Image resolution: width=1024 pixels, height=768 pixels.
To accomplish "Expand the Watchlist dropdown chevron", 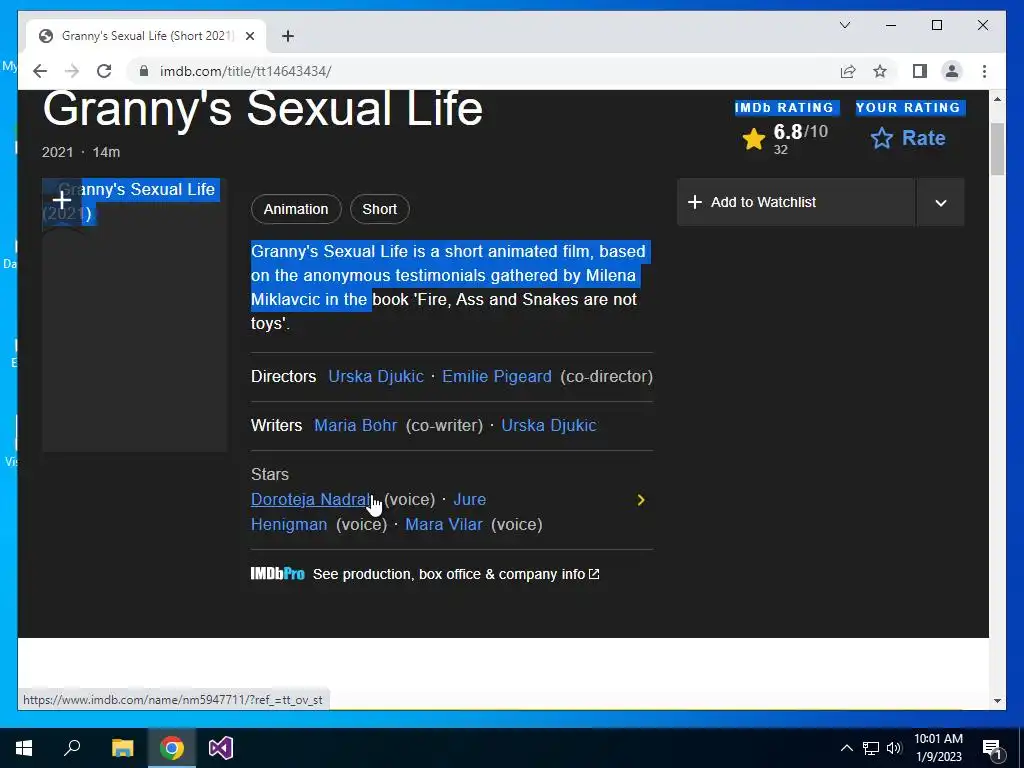I will click(x=940, y=202).
